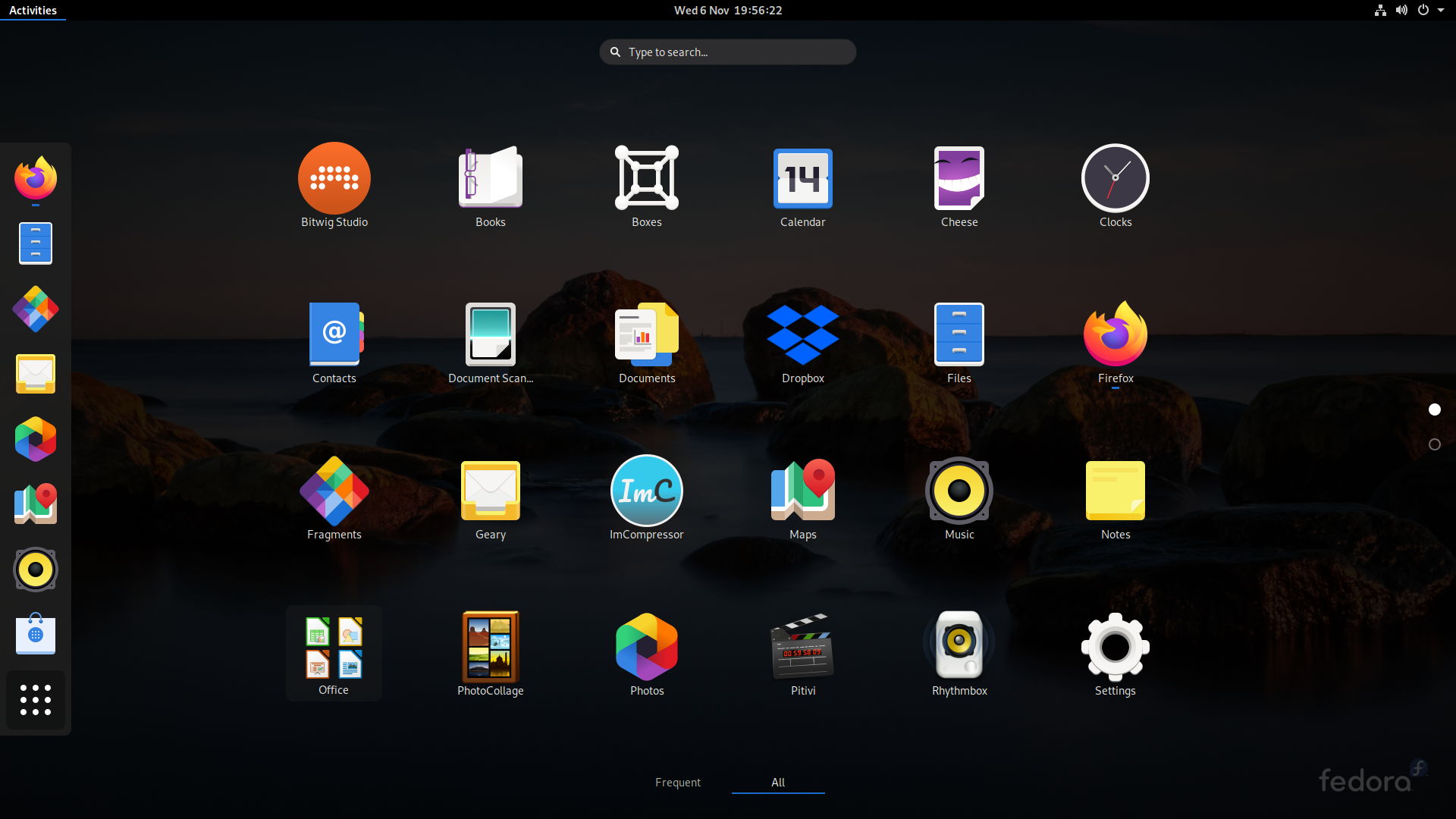Image resolution: width=1456 pixels, height=819 pixels.
Task: Switch to the Frequent tab
Action: coord(677,783)
